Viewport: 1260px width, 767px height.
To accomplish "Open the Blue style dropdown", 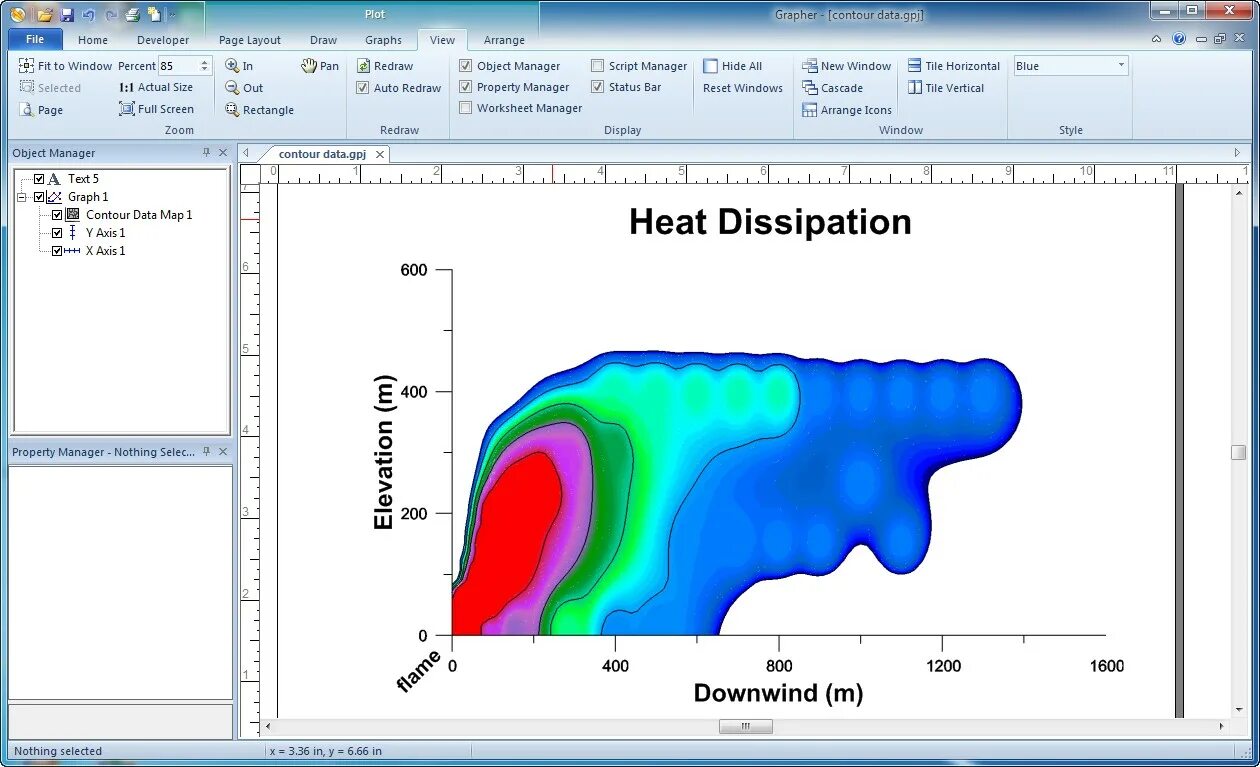I will click(x=1122, y=66).
